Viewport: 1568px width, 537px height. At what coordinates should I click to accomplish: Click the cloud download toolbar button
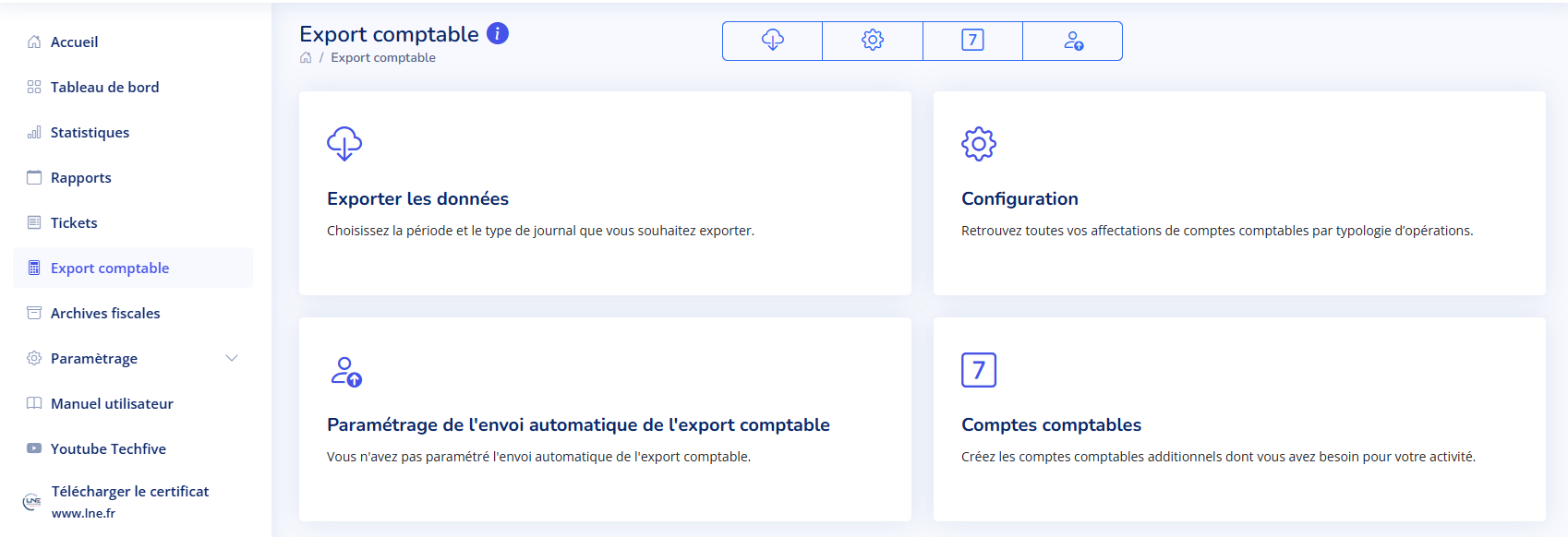click(x=772, y=41)
